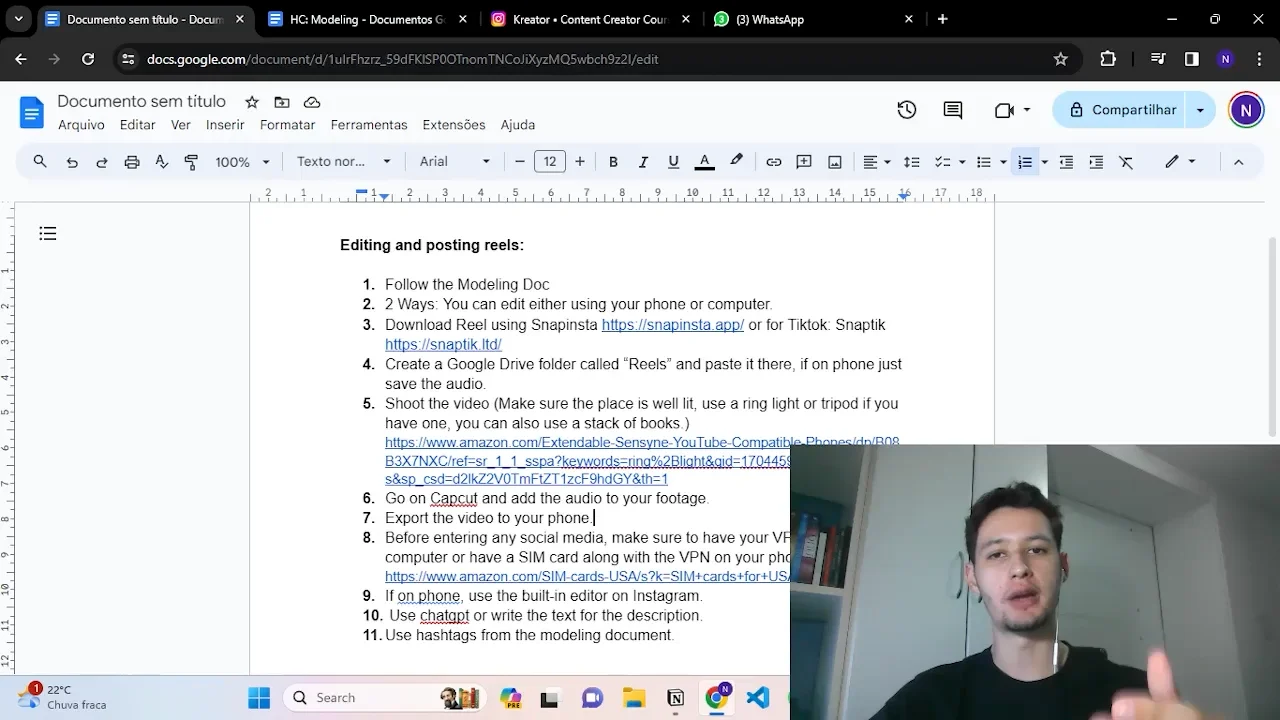Open the Amazon ring light link
The width and height of the screenshot is (1280, 720).
pos(642,461)
